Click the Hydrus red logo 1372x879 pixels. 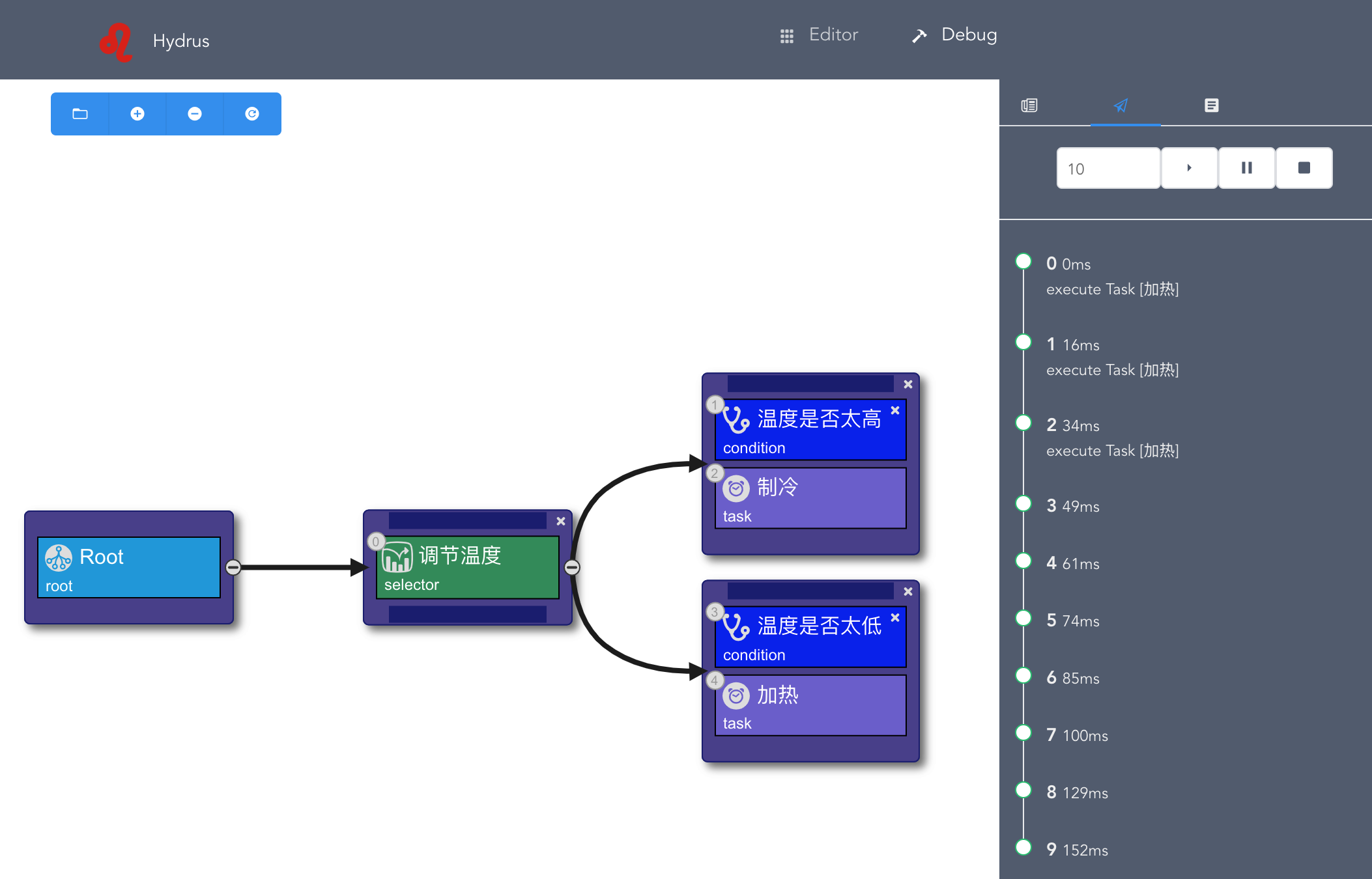click(117, 42)
